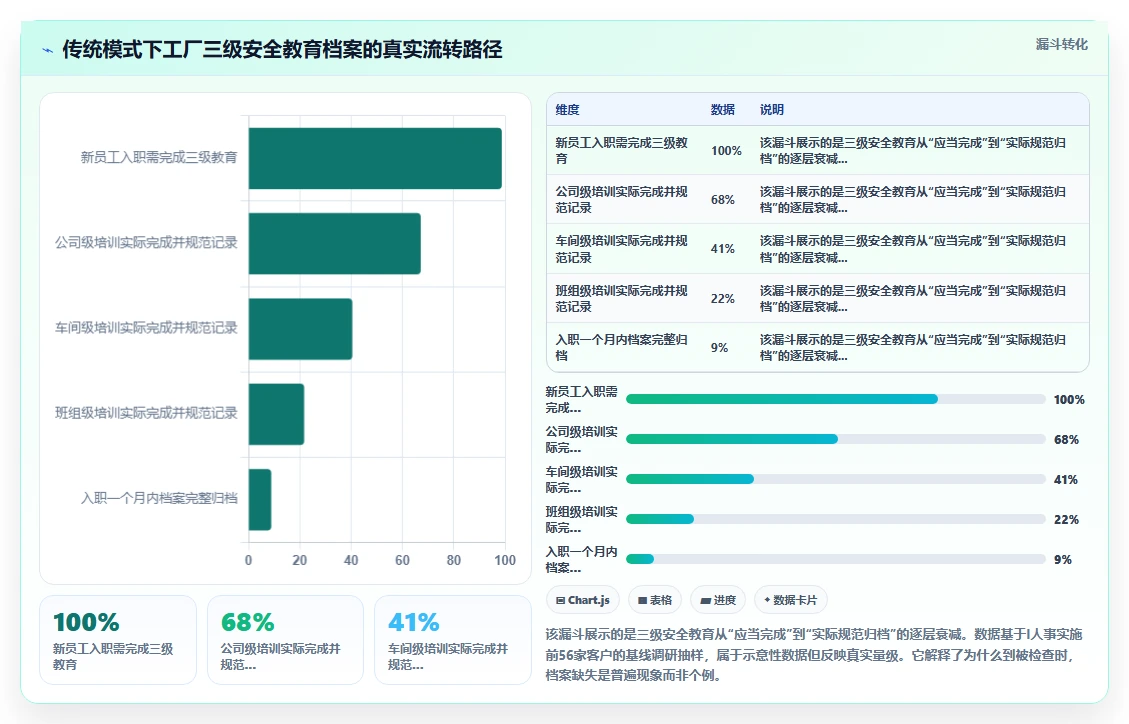Screen dimensions: 1129x724
Task: Click x-axis tick label 20
Action: pyautogui.click(x=300, y=560)
